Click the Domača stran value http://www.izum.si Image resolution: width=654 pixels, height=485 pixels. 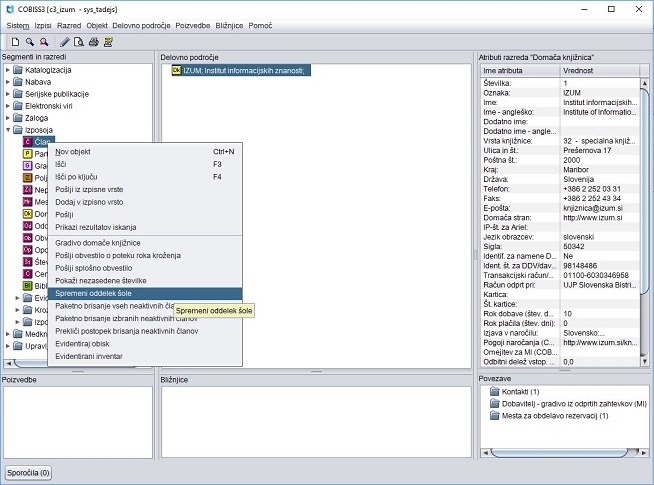point(593,218)
